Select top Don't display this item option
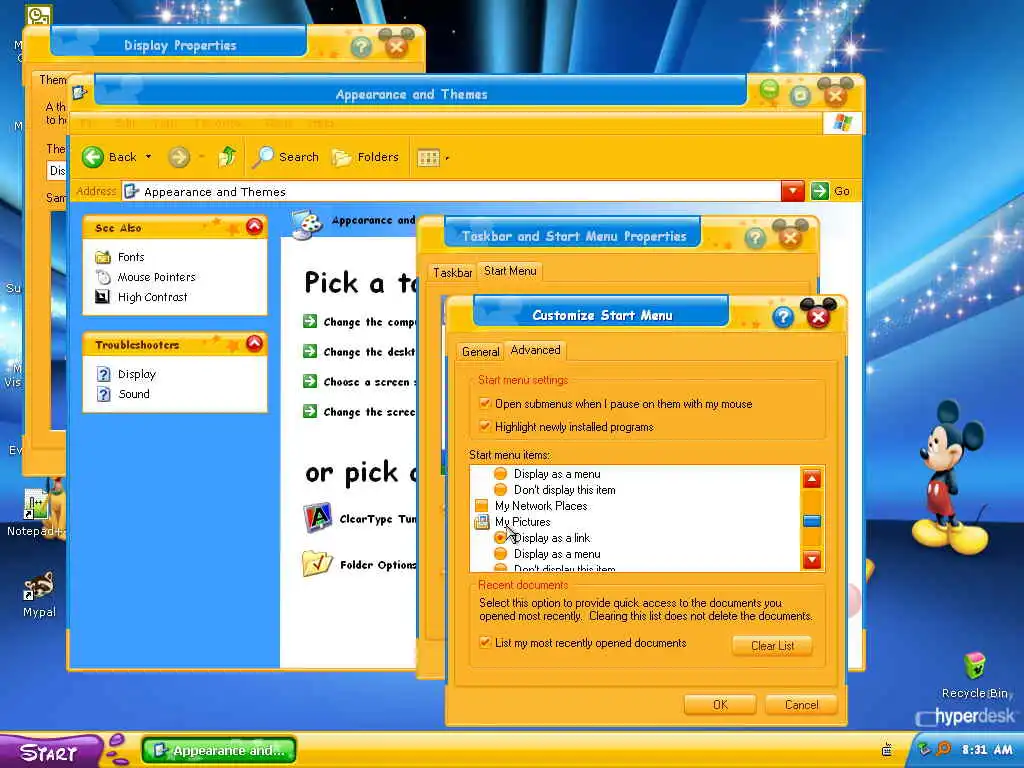1024x768 pixels. (x=500, y=490)
